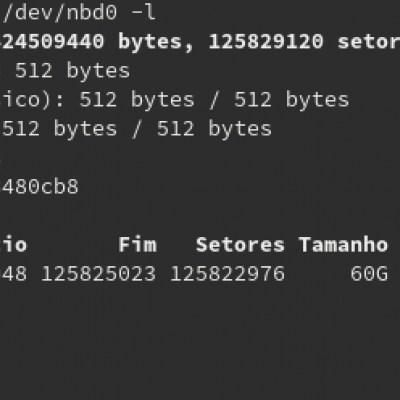The image size is (400, 400).
Task: Click the Tamanho column header
Action: pos(343,245)
